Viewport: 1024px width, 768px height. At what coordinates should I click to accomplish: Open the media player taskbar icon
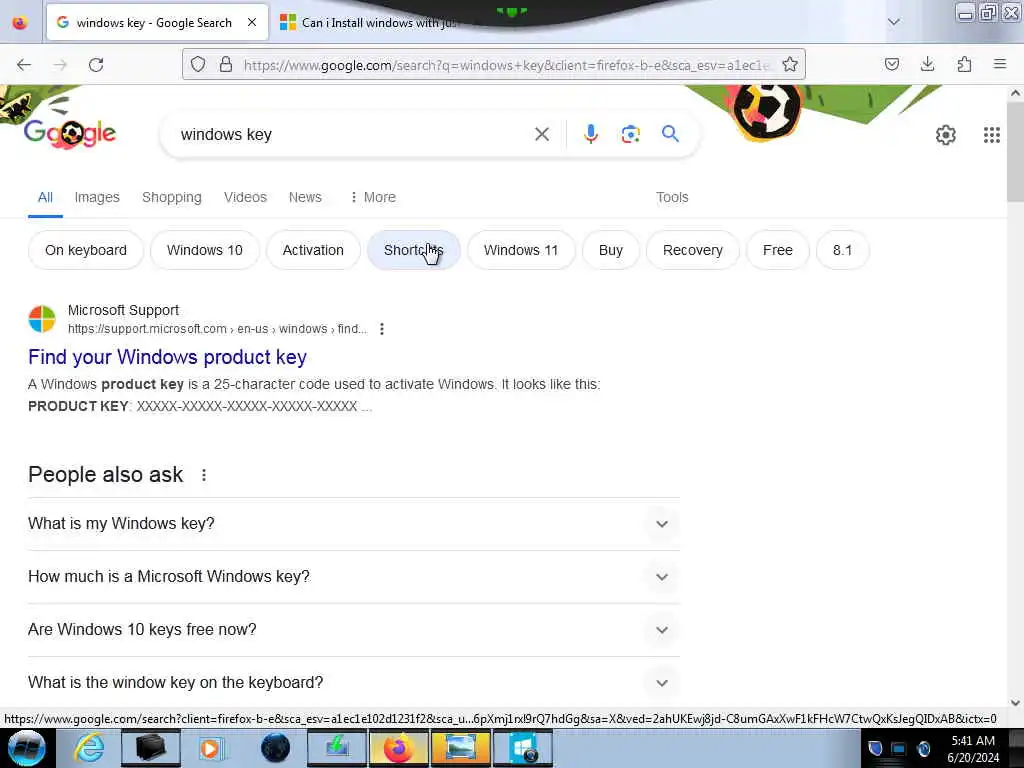210,748
